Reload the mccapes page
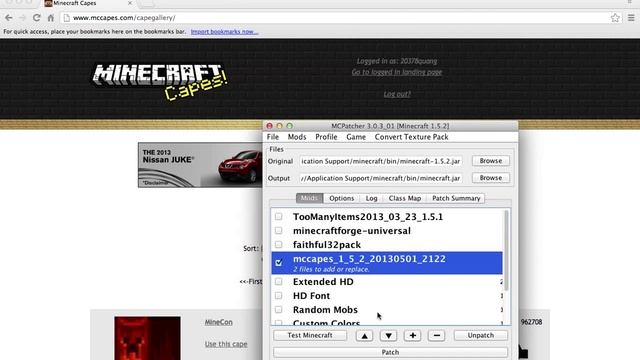The image size is (640, 360). pos(37,18)
